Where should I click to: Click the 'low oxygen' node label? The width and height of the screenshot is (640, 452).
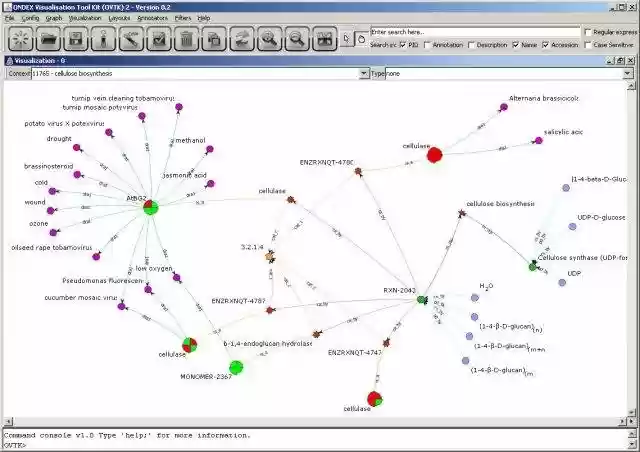point(154,268)
